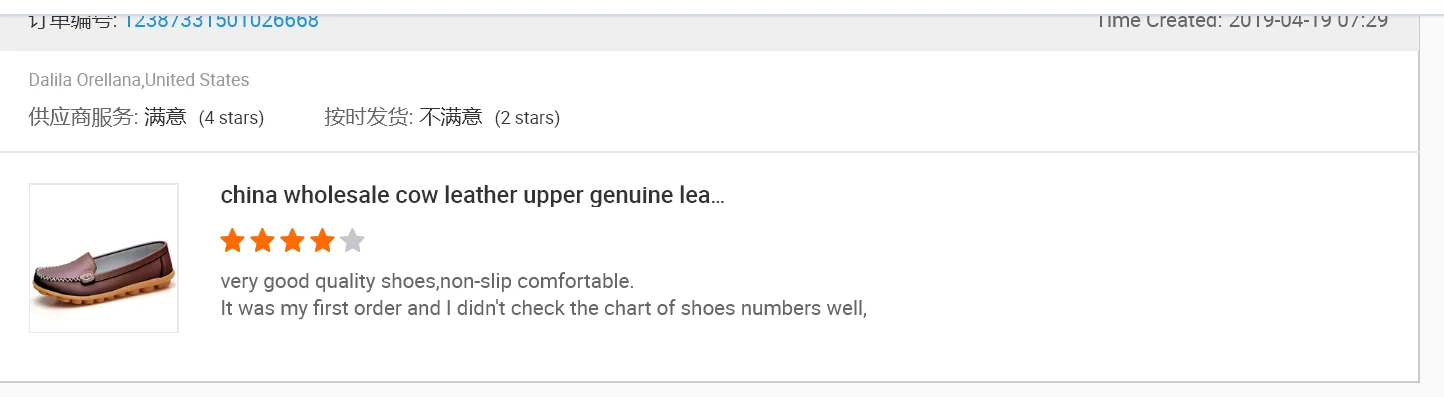Click the second orange rating star
The width and height of the screenshot is (1444, 397).
click(x=262, y=241)
